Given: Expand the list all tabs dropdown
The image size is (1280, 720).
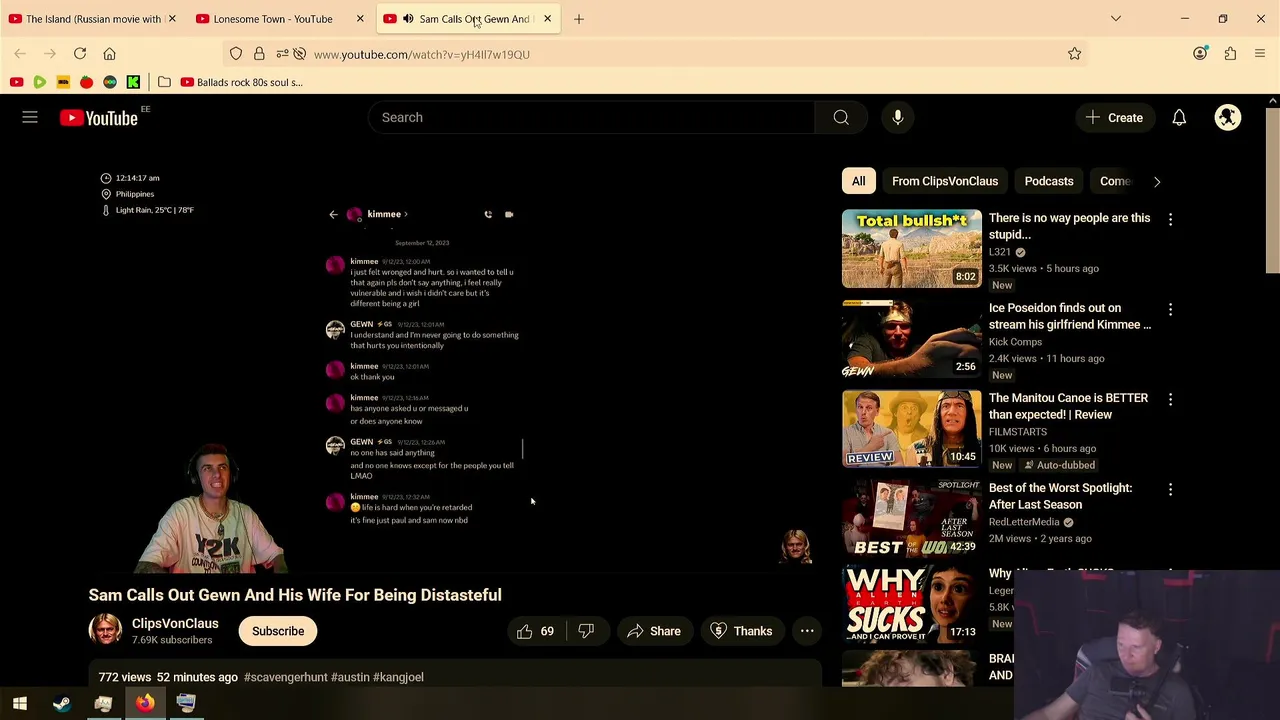Looking at the screenshot, I should (1116, 19).
